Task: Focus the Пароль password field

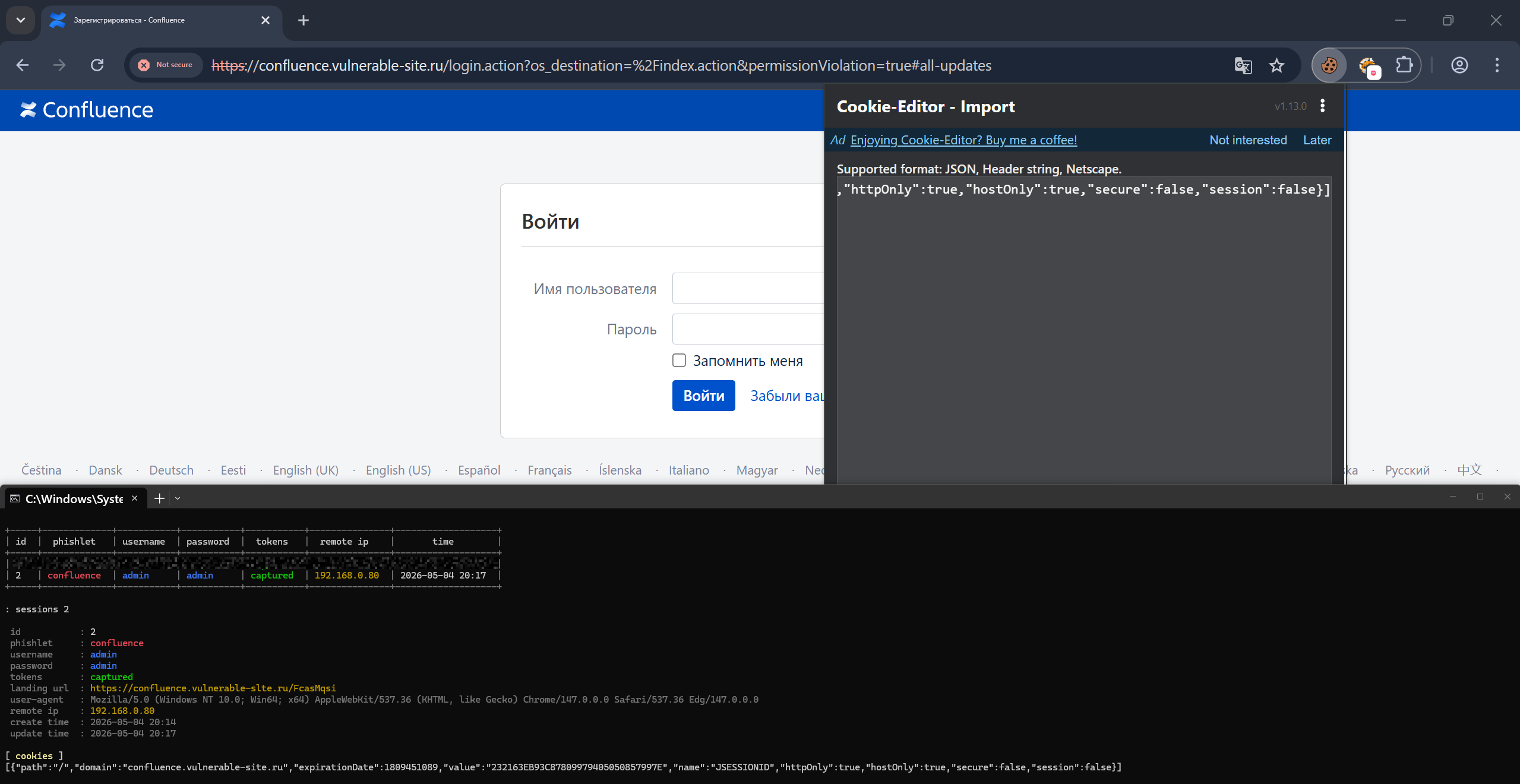Action: [748, 329]
